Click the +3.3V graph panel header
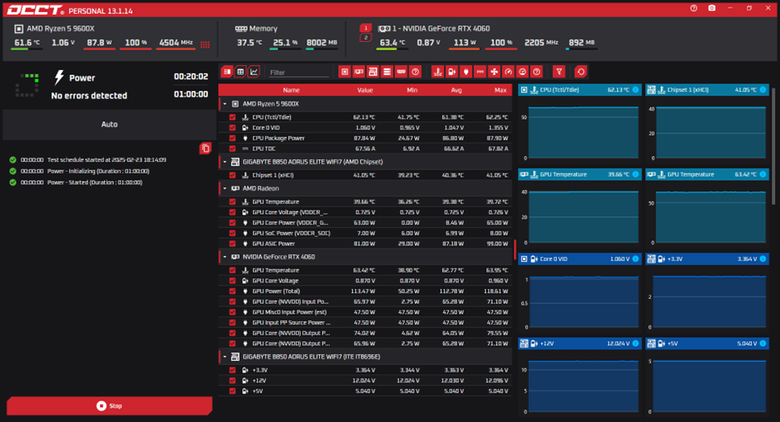780x422 pixels. (x=707, y=259)
